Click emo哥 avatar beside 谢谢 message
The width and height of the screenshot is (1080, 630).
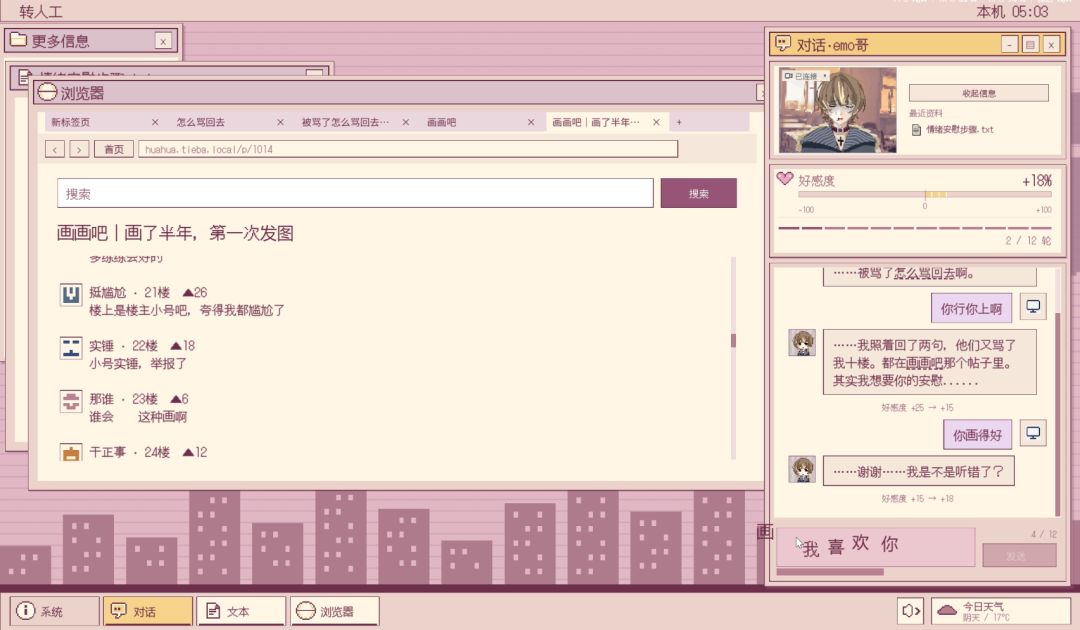802,469
